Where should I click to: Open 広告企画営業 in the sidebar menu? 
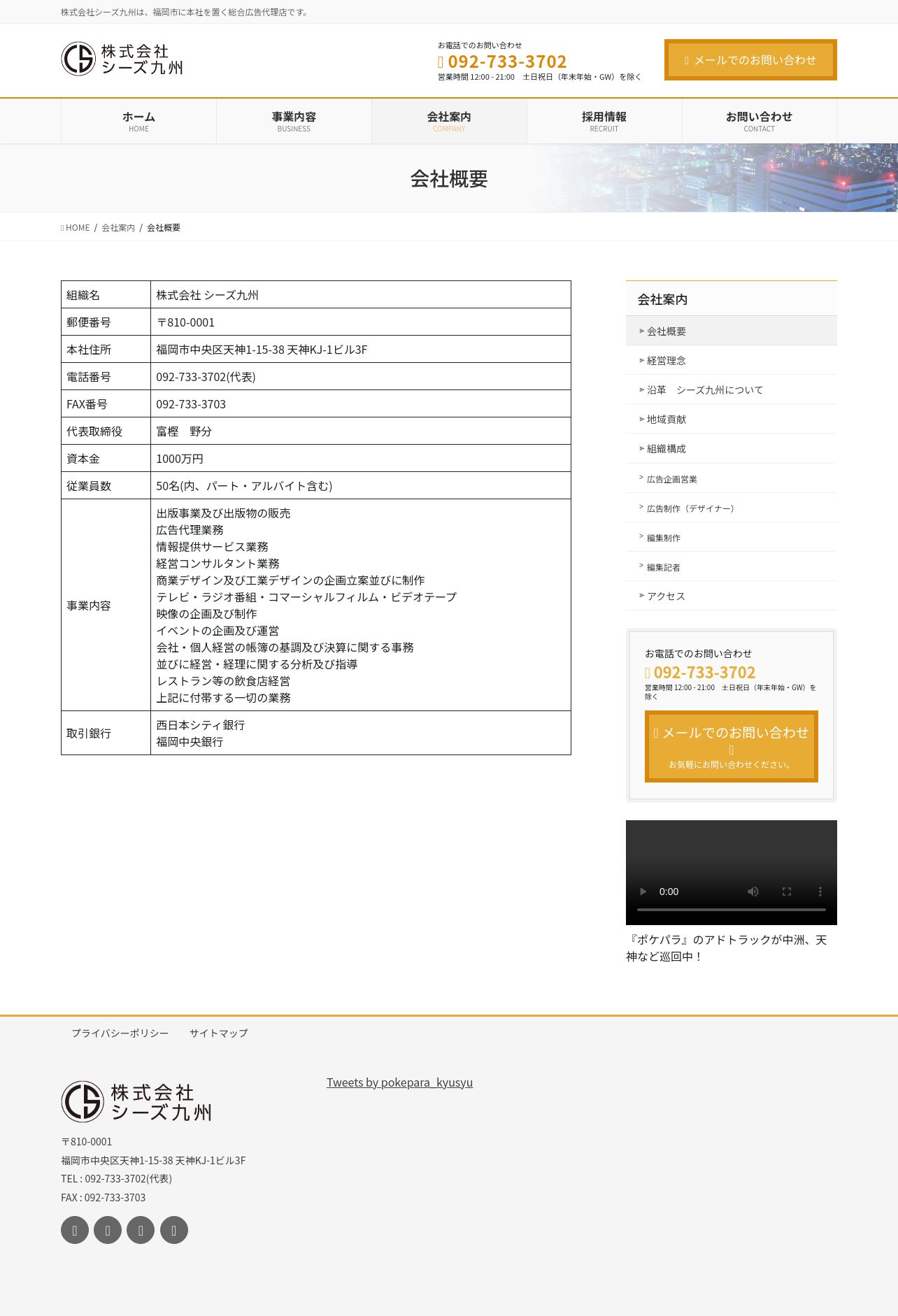tap(732, 478)
